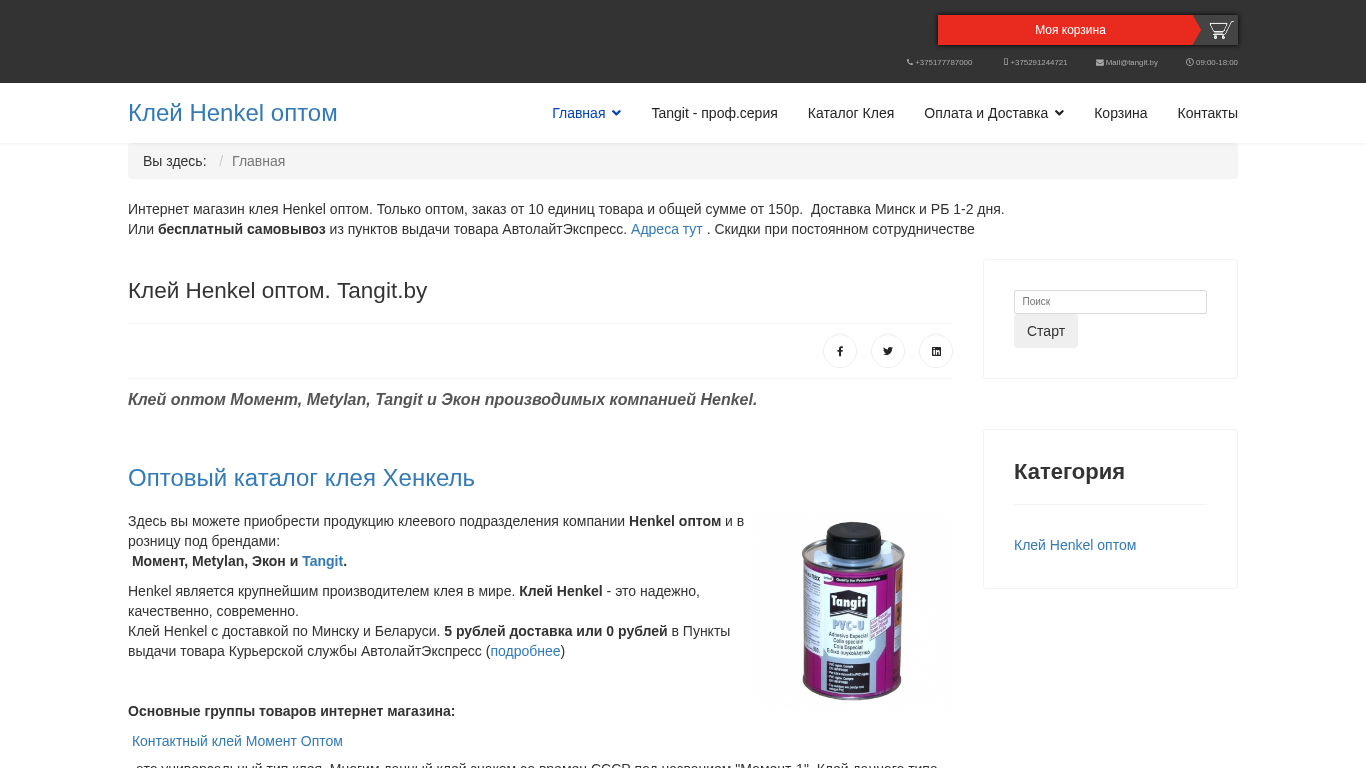Screen dimensions: 1366x768
Task: Focus the Поиск search field
Action: tap(1110, 301)
